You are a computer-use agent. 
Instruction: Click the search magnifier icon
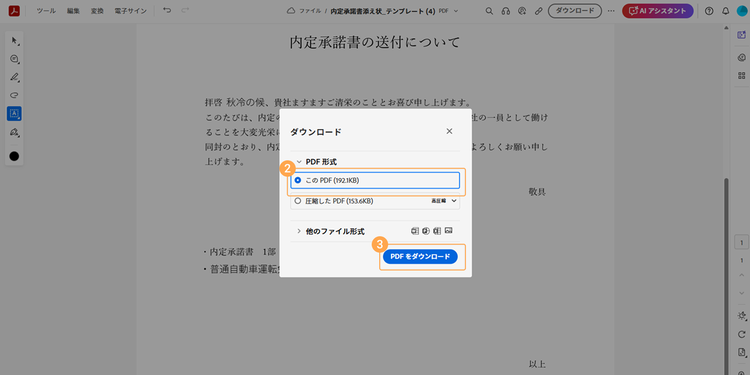[x=489, y=11]
